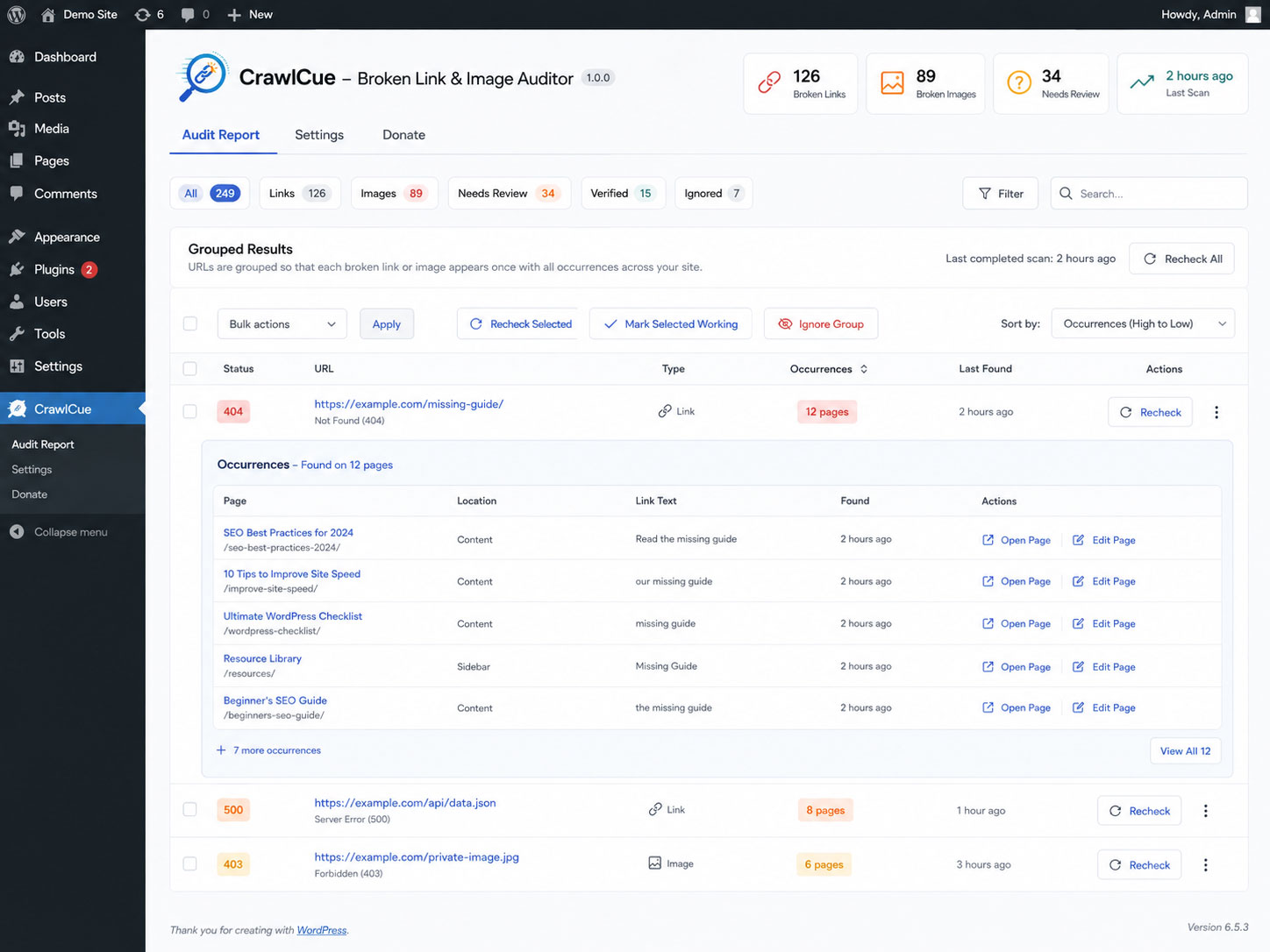Click the Appearance brush icon in sidebar
The image size is (1270, 952).
[x=17, y=237]
